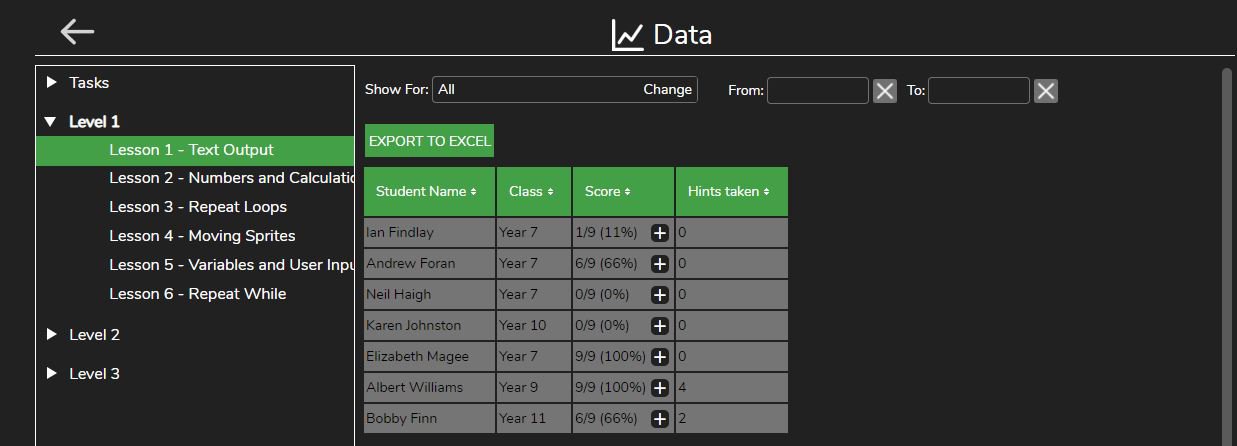Screen dimensions: 1237x446
Task: Click Export to Excel button
Action: 429,141
